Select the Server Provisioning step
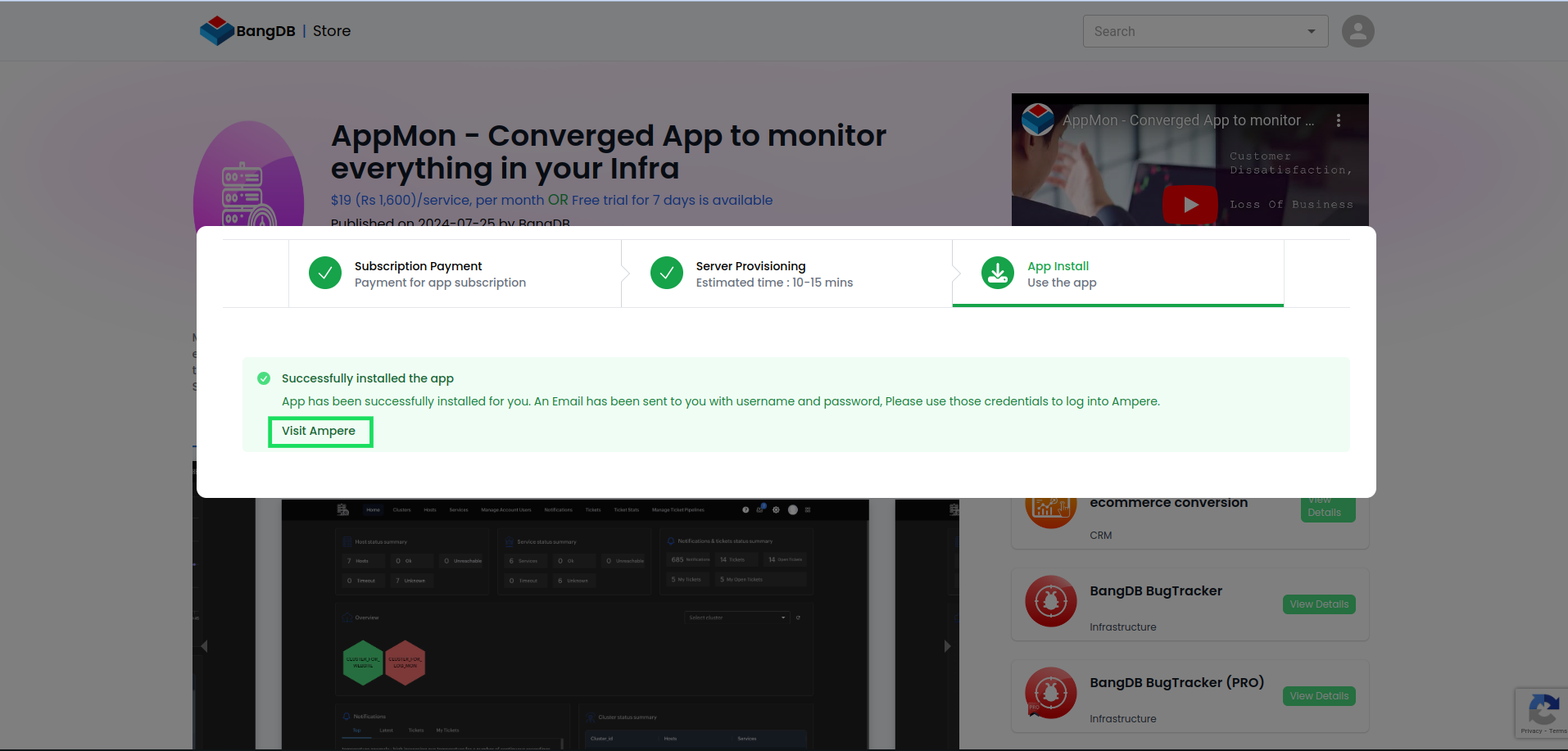 pos(786,274)
